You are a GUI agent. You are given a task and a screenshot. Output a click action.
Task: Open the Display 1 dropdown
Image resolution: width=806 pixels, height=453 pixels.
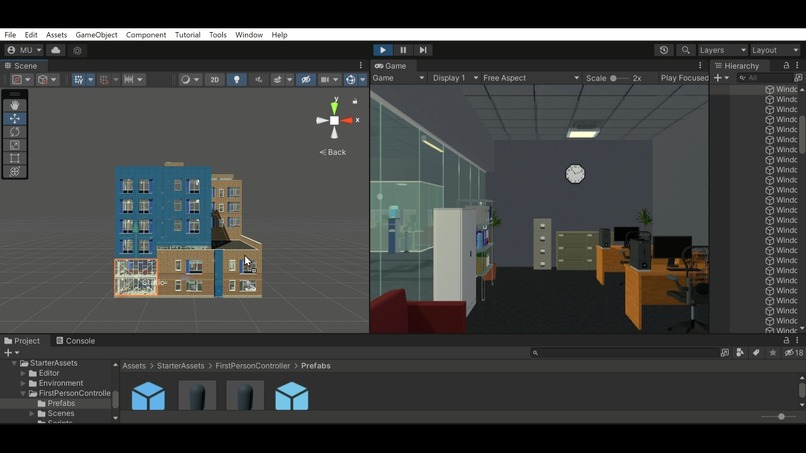click(x=455, y=78)
